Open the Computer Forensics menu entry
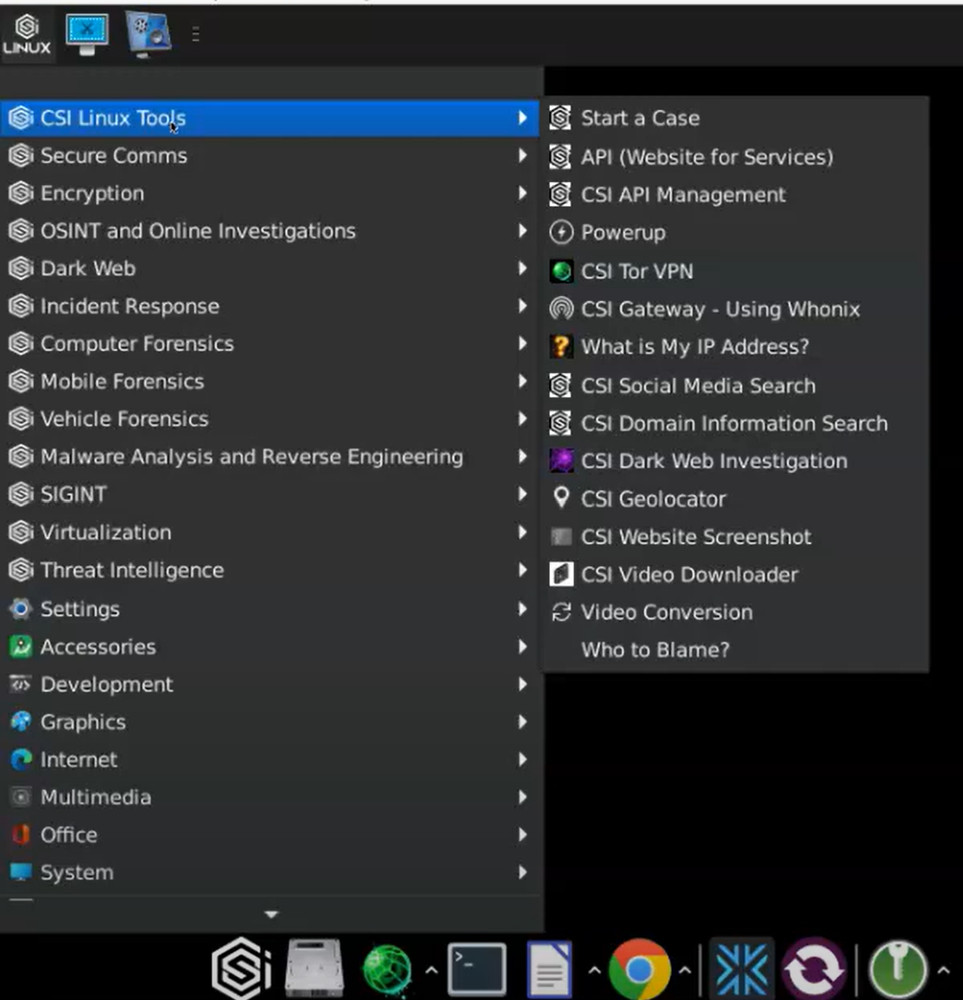 click(x=136, y=343)
